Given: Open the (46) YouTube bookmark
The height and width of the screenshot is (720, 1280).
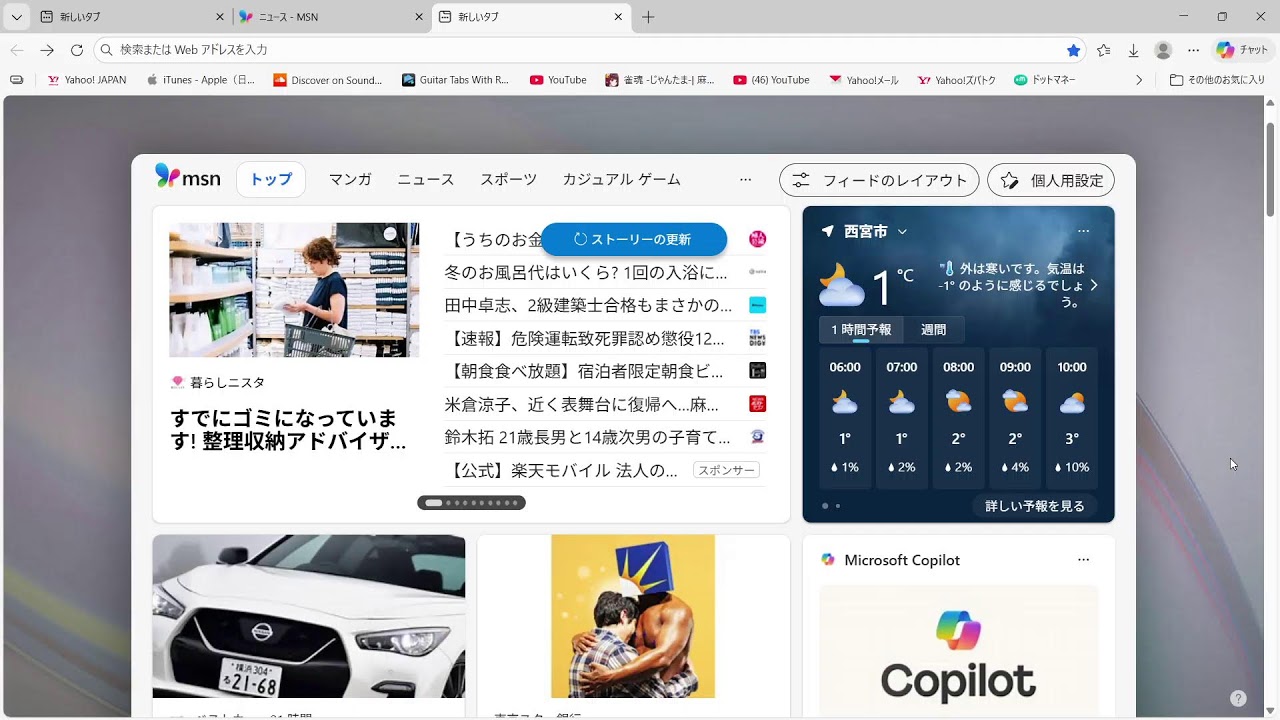Looking at the screenshot, I should click(771, 80).
